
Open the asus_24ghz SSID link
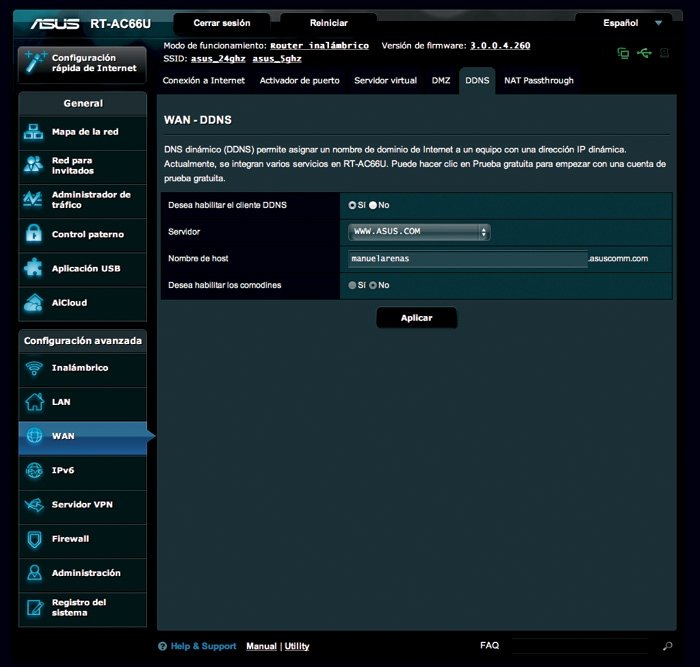(218, 58)
